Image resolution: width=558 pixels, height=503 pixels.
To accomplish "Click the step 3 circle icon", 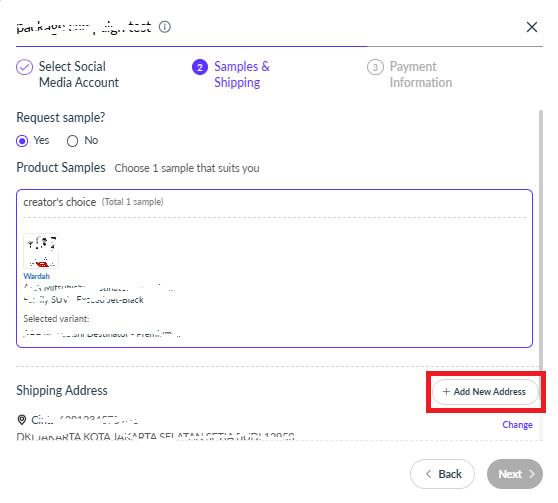I will 375,67.
